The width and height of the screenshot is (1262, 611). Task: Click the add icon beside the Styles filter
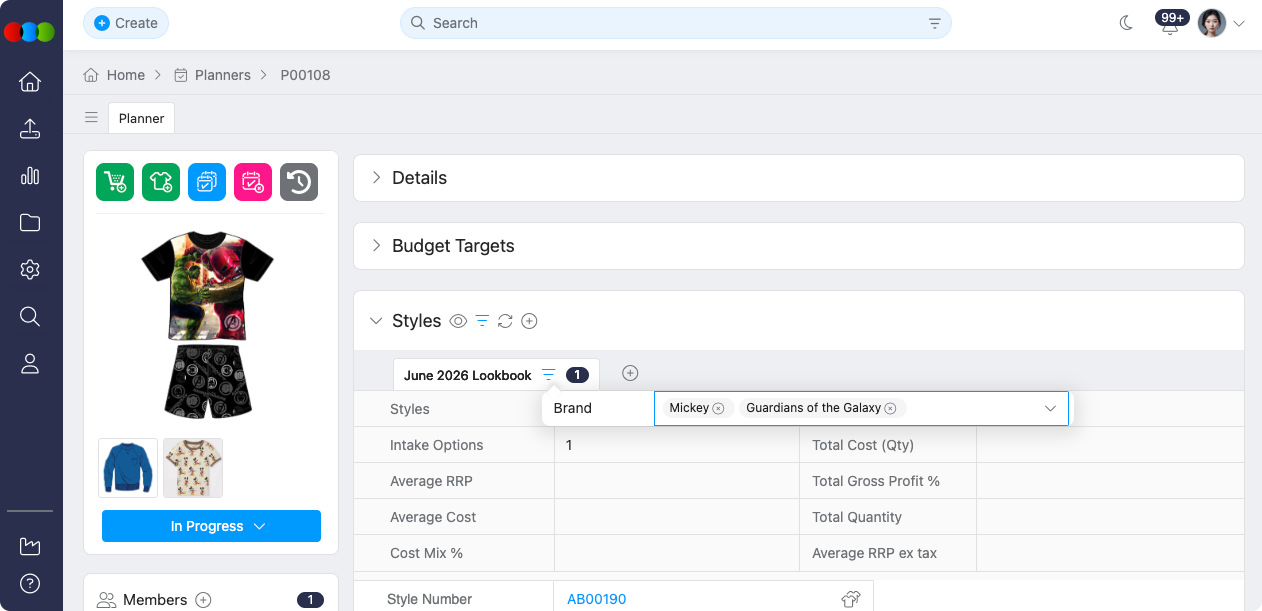click(x=529, y=321)
